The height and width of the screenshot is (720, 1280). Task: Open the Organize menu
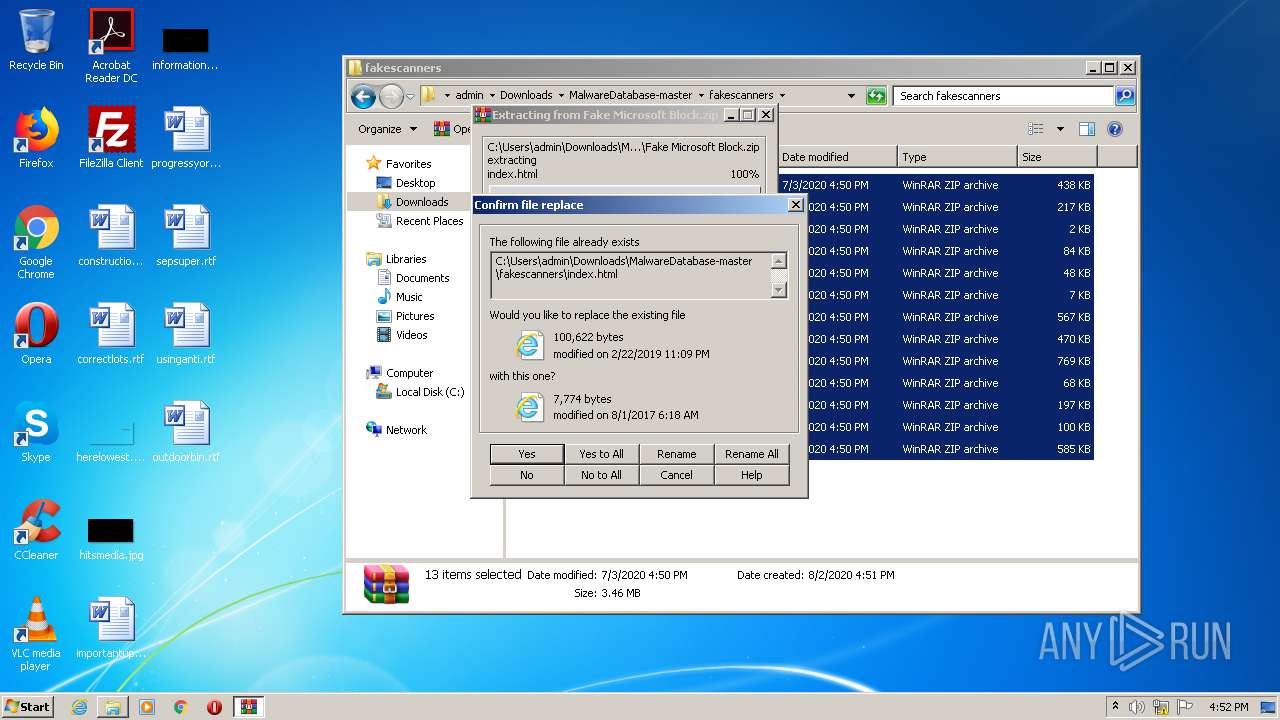point(387,129)
